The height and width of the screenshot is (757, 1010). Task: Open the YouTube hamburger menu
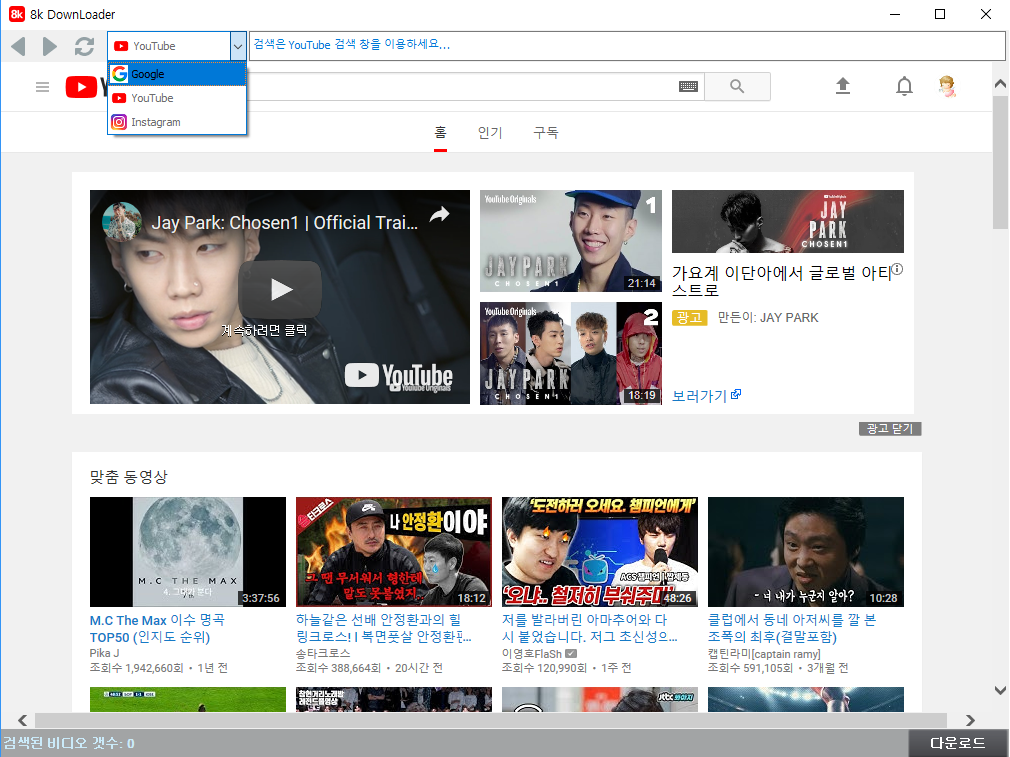[x=42, y=87]
